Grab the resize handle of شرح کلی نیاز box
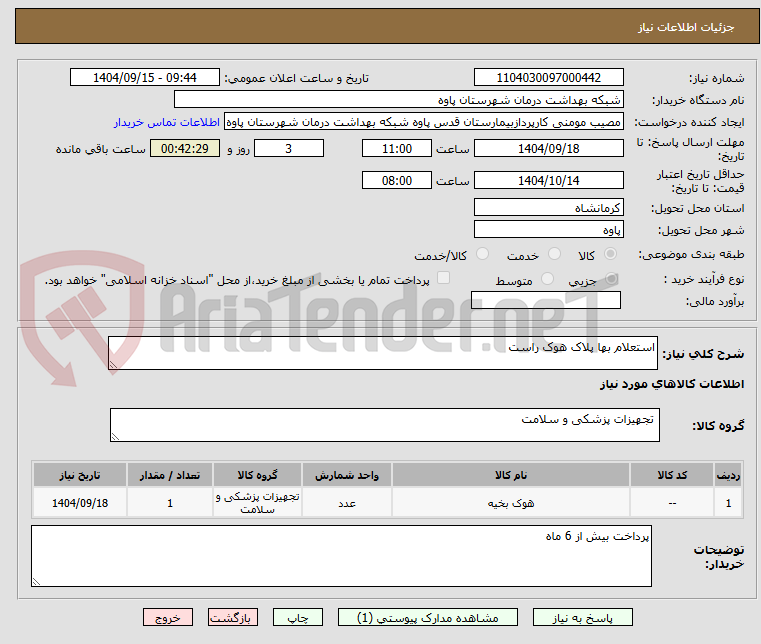The height and width of the screenshot is (644, 761). click(x=113, y=365)
